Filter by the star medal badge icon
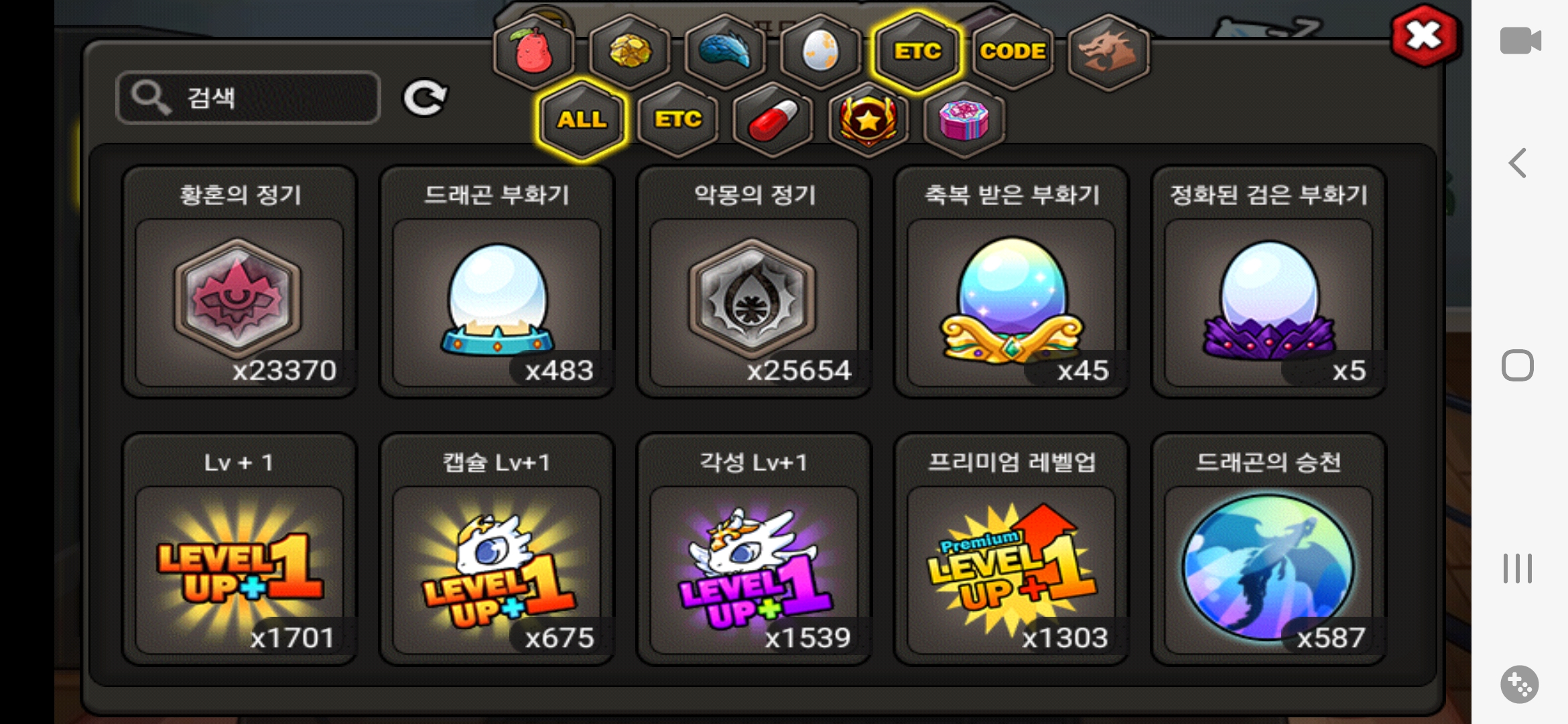The width and height of the screenshot is (1568, 724). point(868,120)
